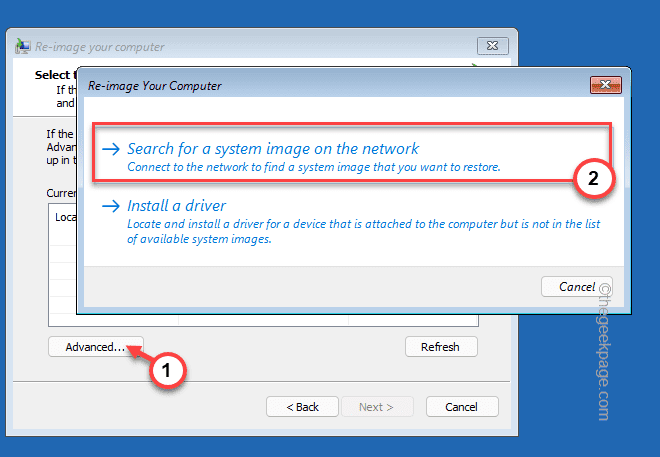Close the front Re-image Your Computer dialog
The image size is (660, 457).
point(605,85)
